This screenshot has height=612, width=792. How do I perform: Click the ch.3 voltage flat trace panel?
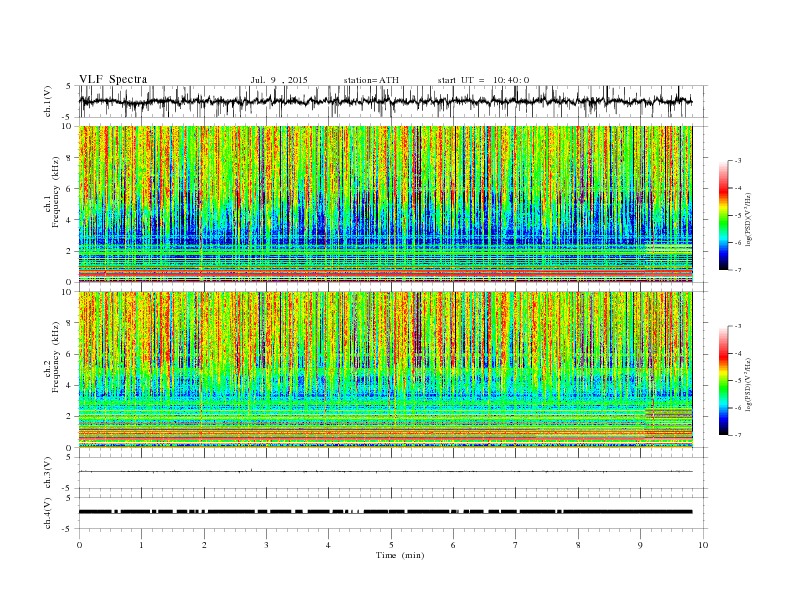(x=393, y=473)
